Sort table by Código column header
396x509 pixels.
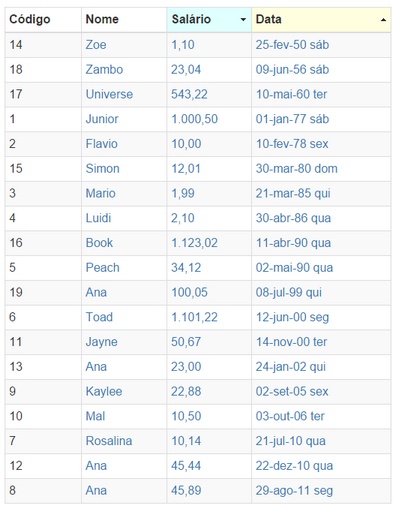(43, 20)
